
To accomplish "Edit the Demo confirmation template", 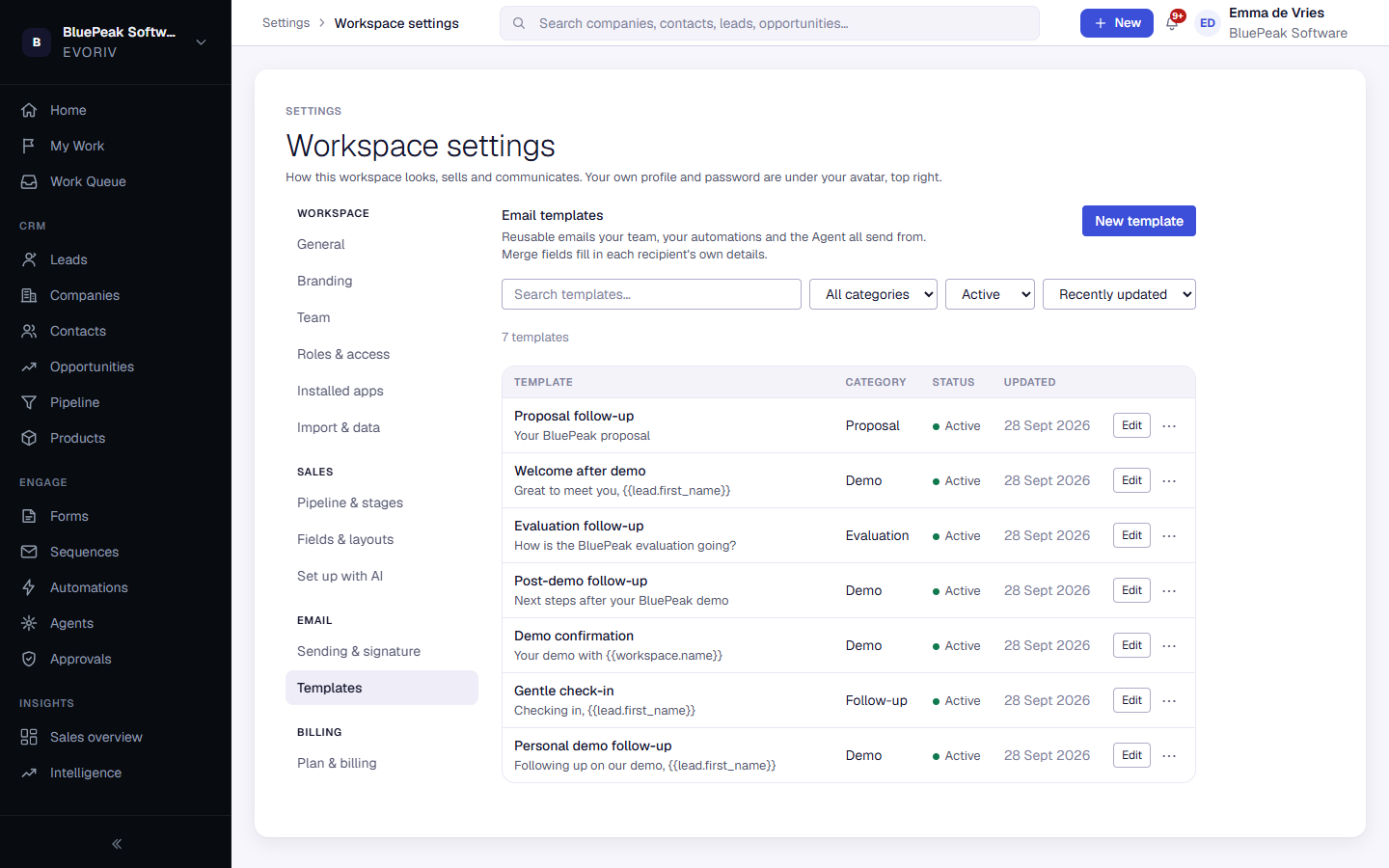I will pos(1131,645).
